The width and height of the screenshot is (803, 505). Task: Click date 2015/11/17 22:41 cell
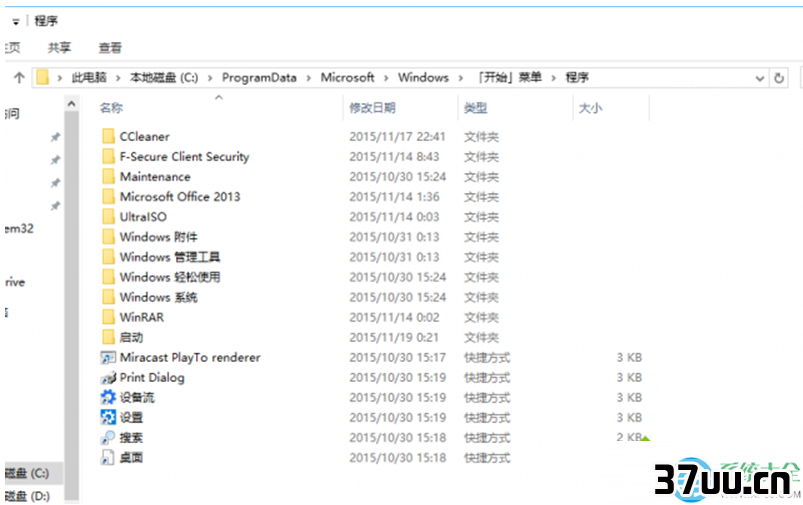click(x=397, y=136)
